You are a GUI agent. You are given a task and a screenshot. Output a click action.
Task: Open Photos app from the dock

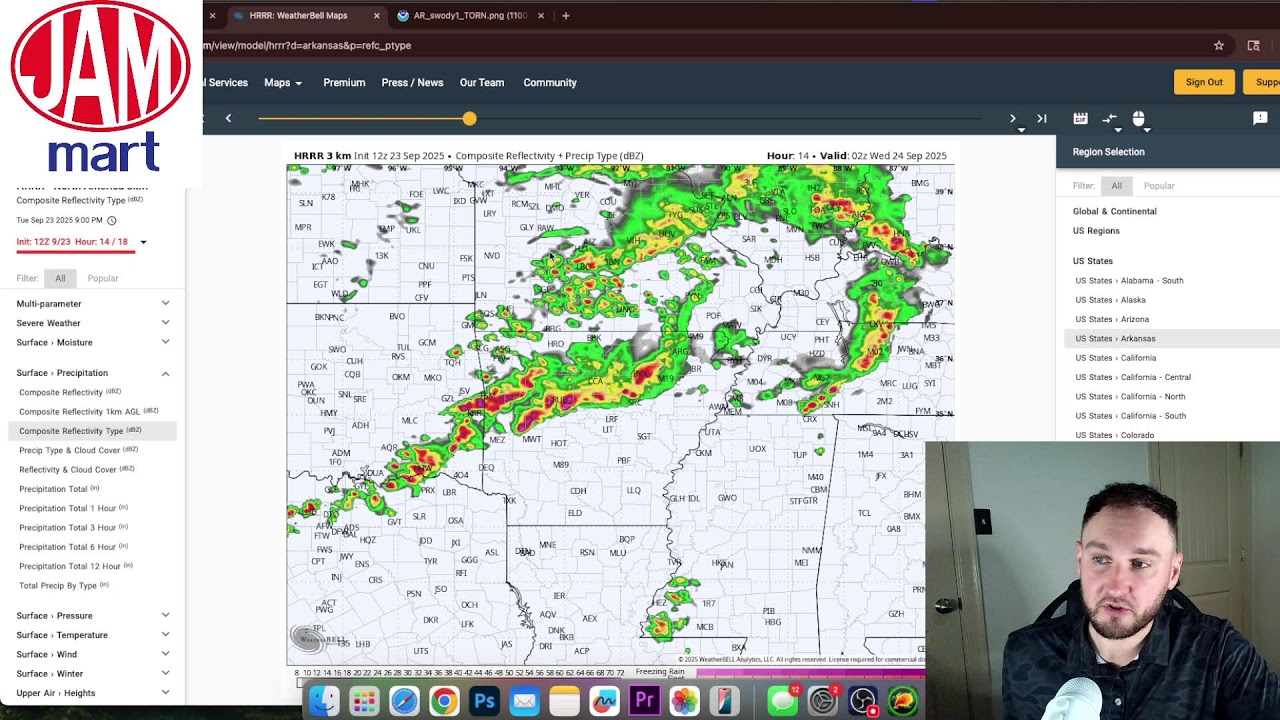point(684,701)
